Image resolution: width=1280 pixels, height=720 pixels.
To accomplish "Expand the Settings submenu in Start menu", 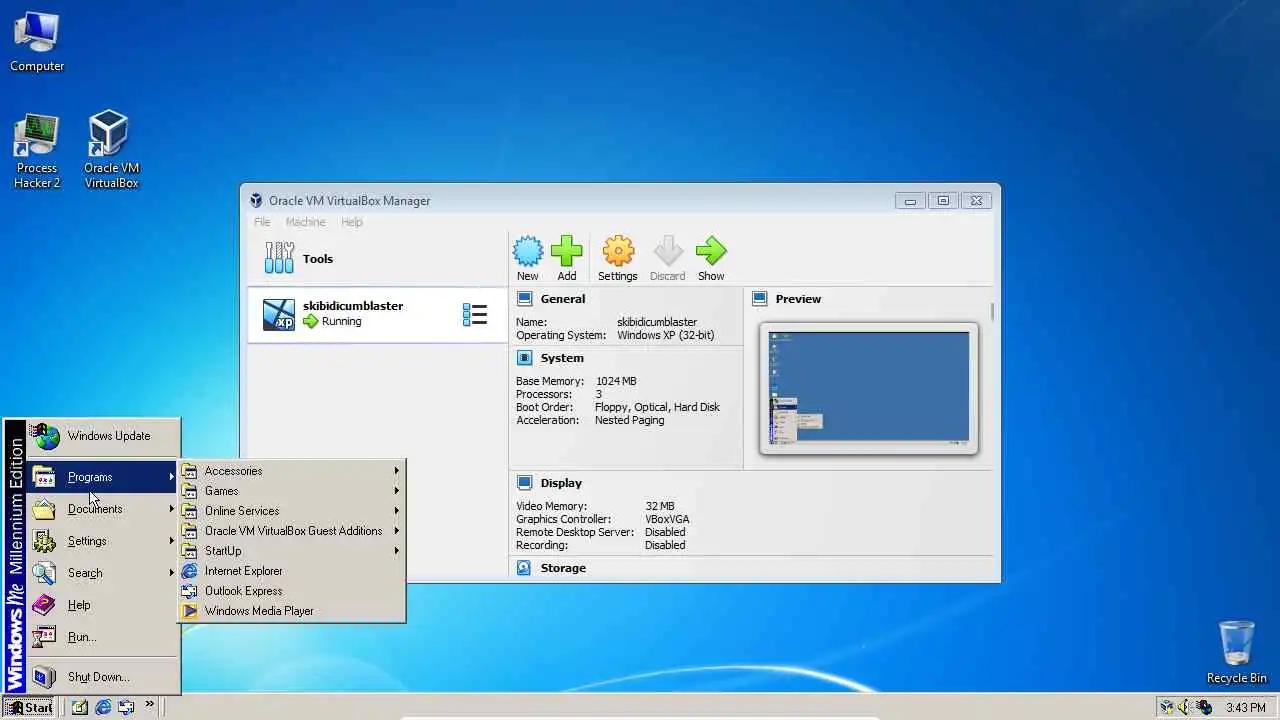I will 104,541.
